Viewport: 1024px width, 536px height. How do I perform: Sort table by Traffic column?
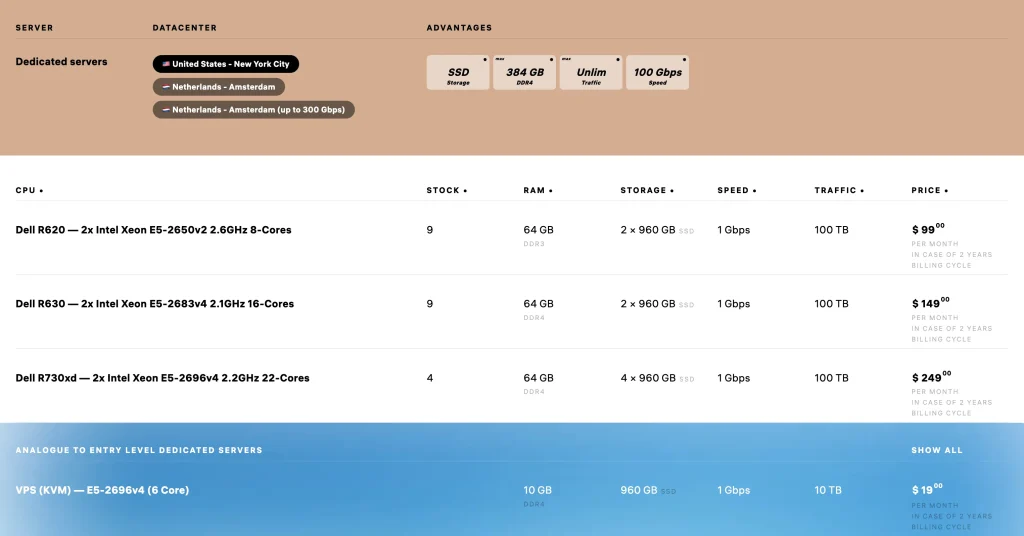(839, 191)
